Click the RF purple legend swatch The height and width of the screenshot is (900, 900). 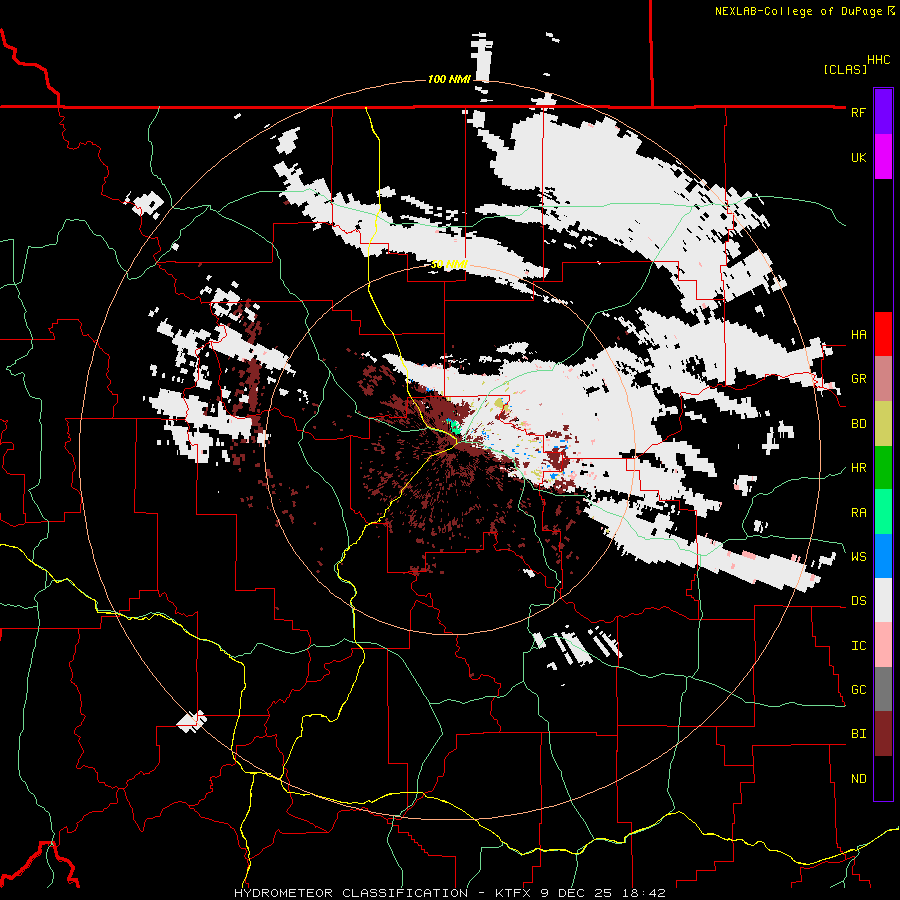coord(883,112)
